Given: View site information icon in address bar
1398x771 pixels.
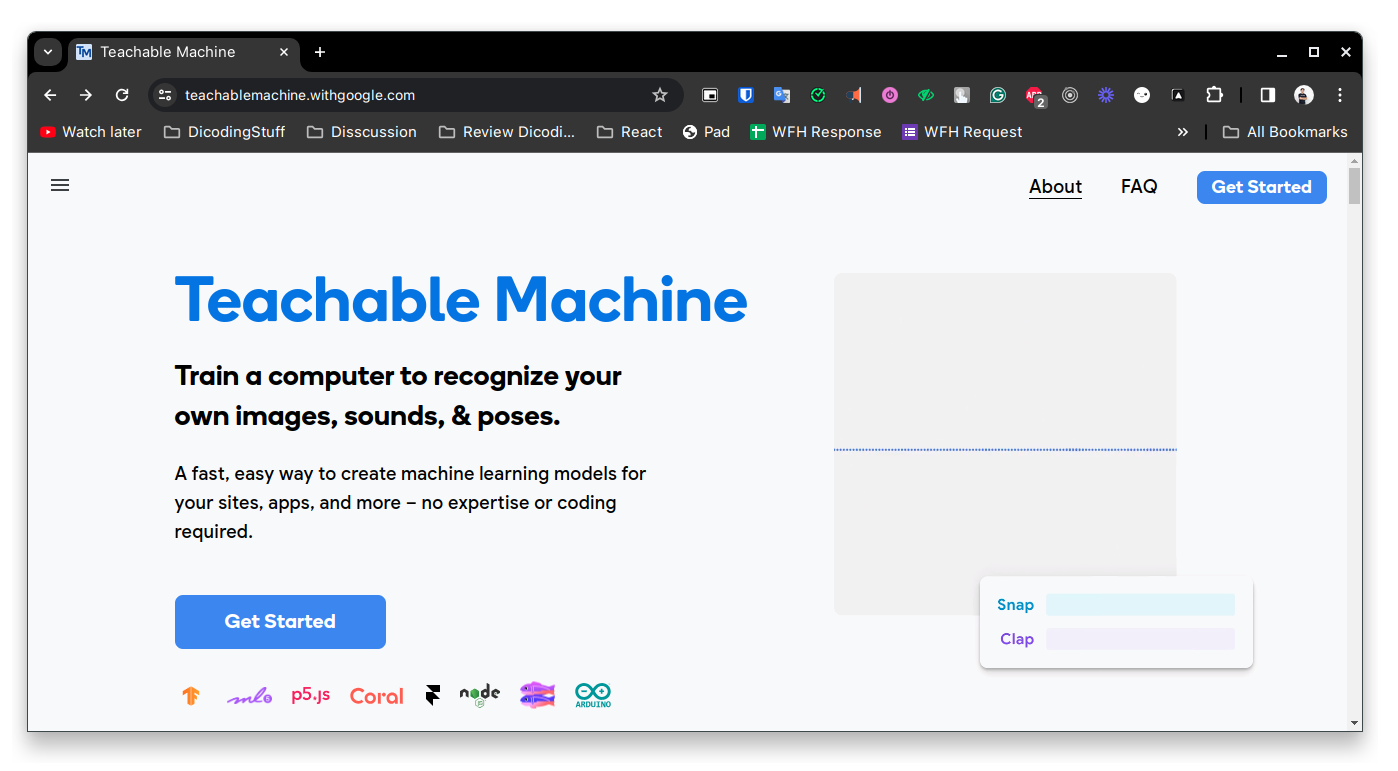Looking at the screenshot, I should point(166,95).
